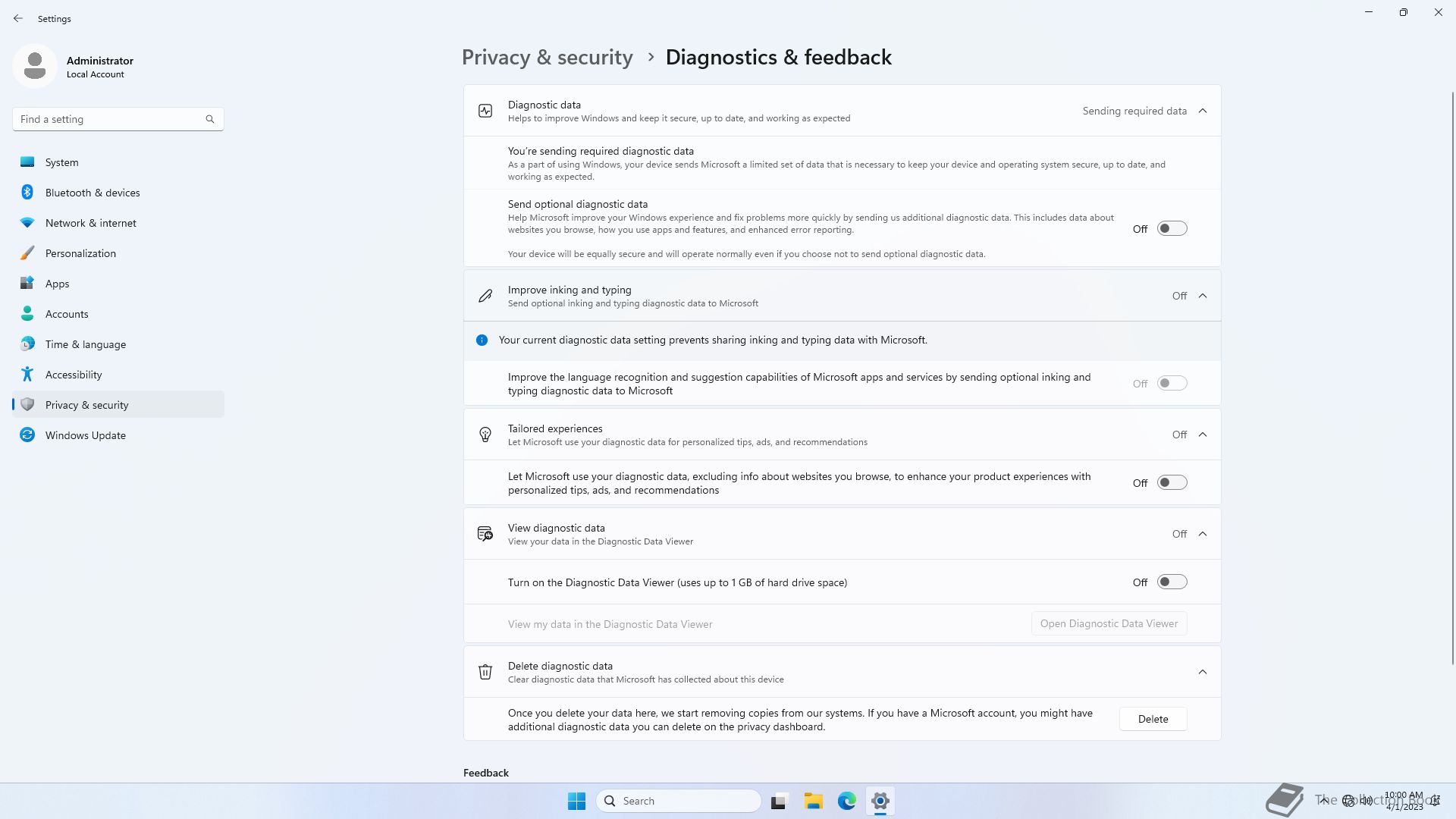Click the taskbar clock showing 10:00 AM
1456x819 pixels.
(1404, 801)
